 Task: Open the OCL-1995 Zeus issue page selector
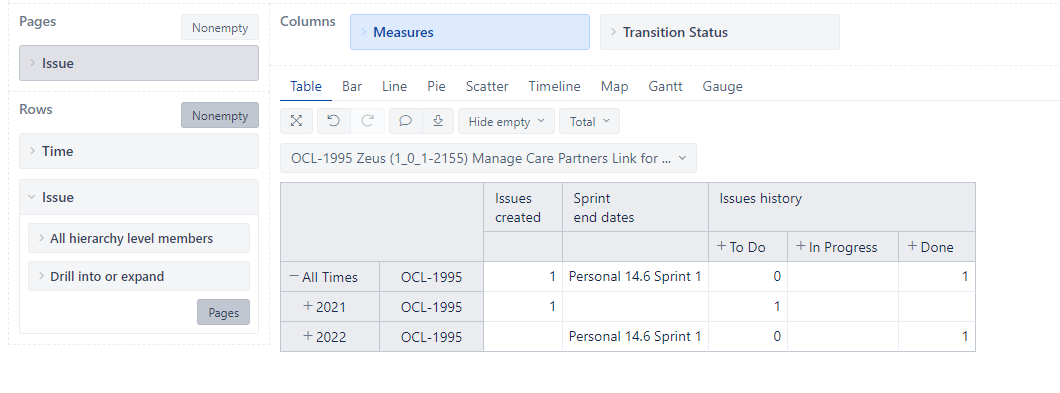pyautogui.click(x=488, y=158)
